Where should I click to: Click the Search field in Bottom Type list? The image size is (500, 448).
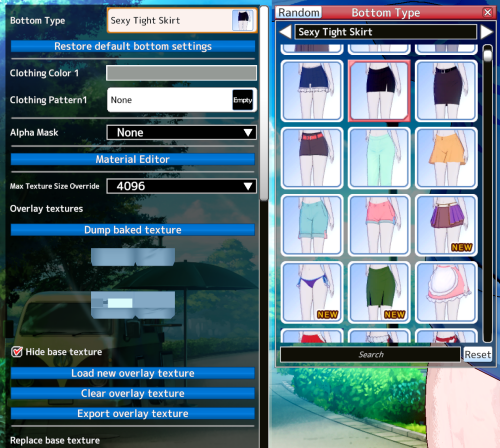pos(371,354)
